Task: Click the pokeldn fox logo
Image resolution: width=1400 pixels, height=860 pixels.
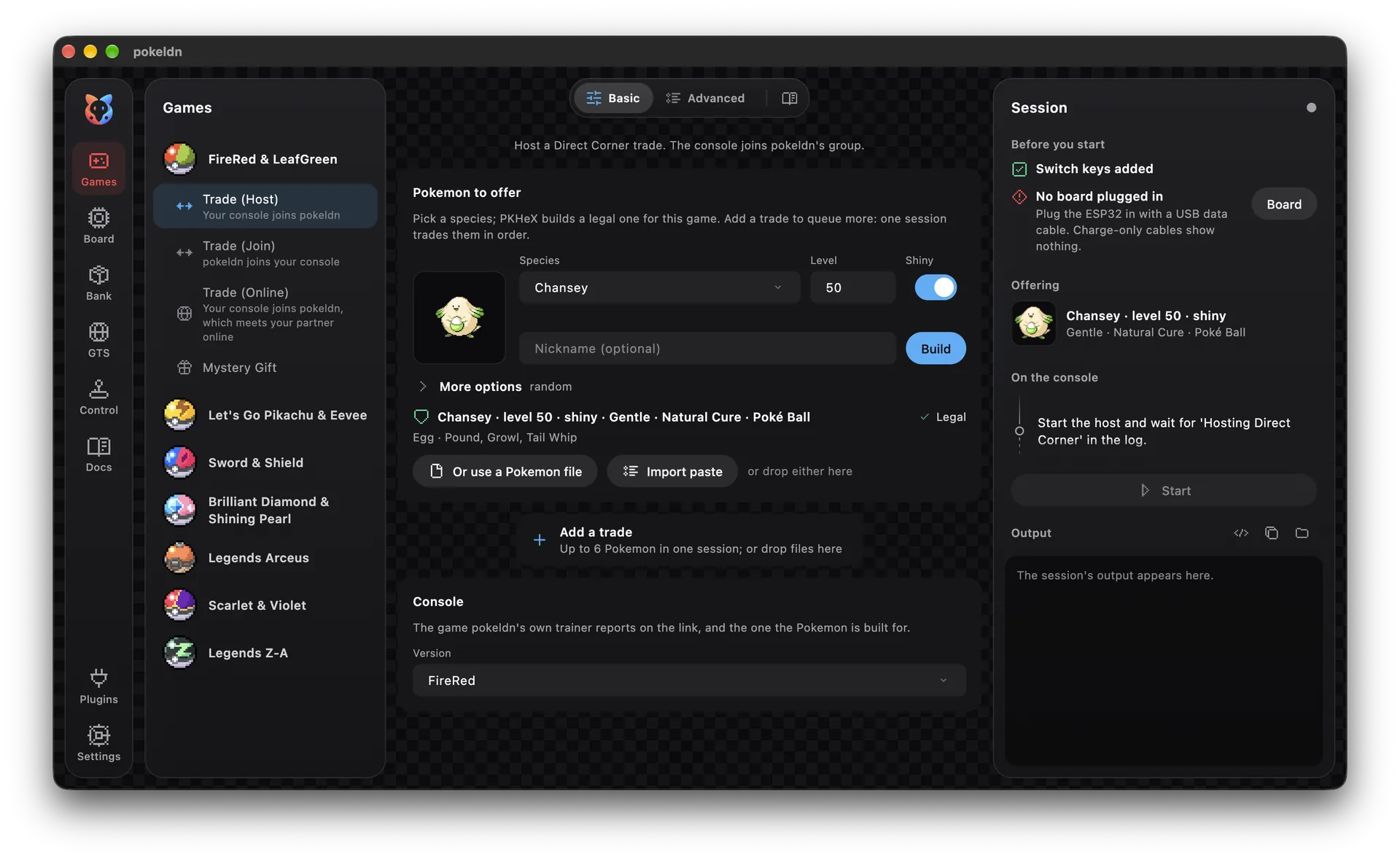Action: pos(98,109)
